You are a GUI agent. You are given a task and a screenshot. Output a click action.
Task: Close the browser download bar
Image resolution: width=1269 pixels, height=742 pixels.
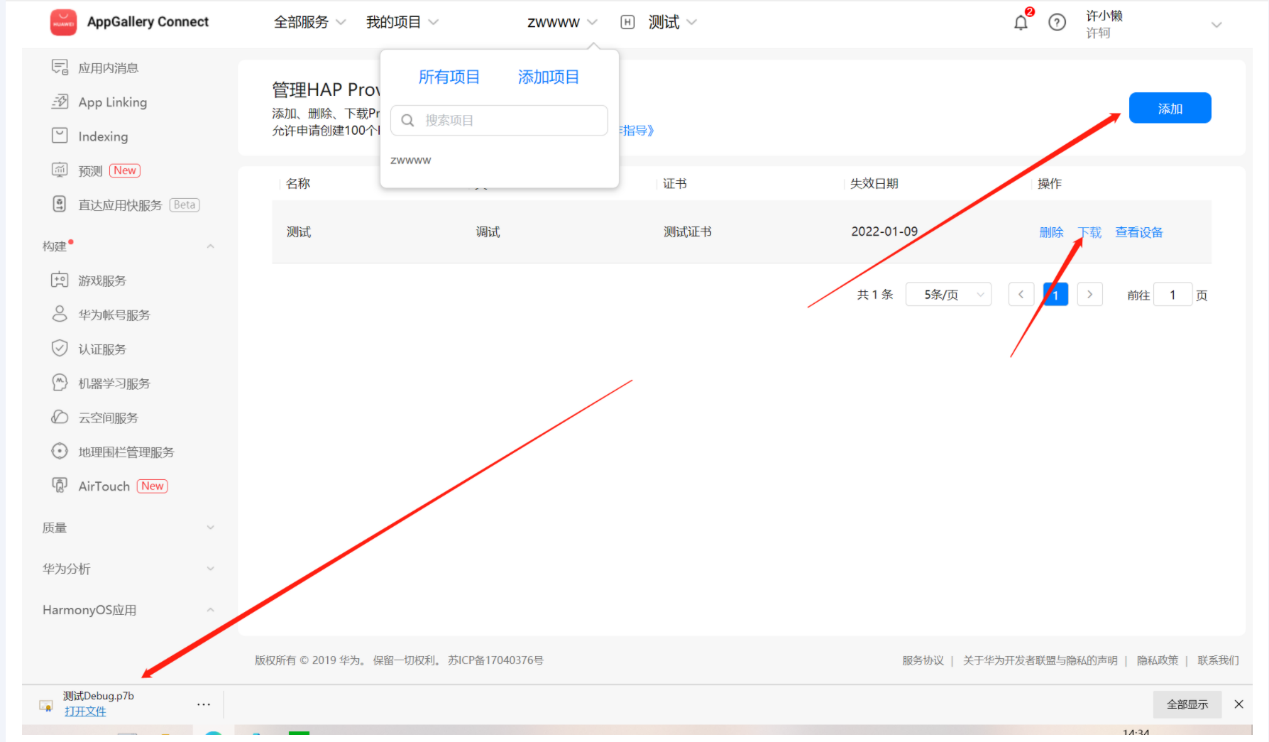point(1239,704)
